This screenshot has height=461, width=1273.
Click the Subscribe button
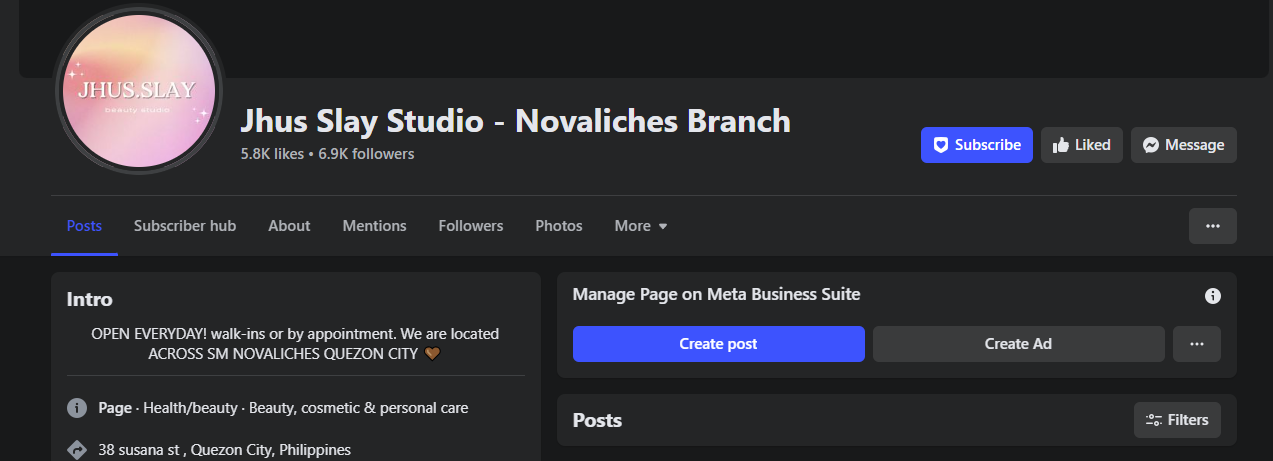[x=976, y=145]
